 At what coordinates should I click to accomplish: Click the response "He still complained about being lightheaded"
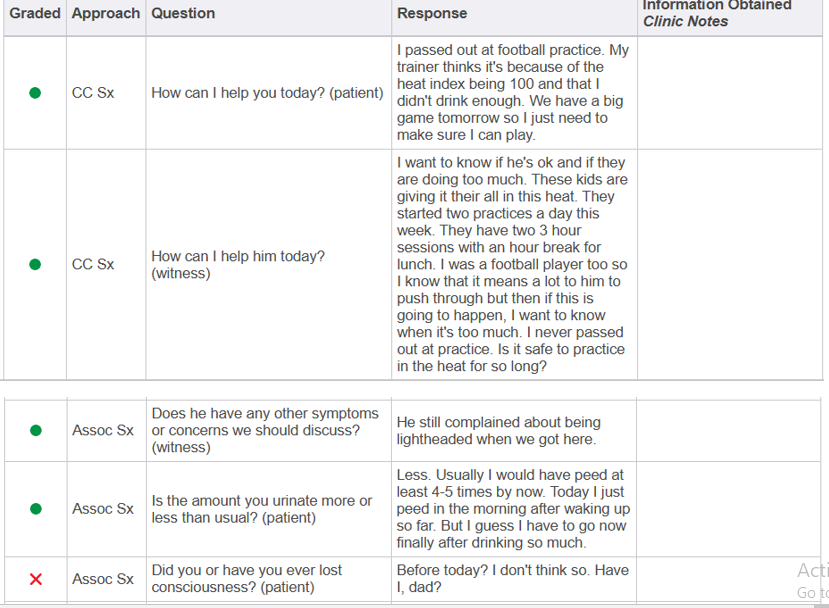[498, 431]
